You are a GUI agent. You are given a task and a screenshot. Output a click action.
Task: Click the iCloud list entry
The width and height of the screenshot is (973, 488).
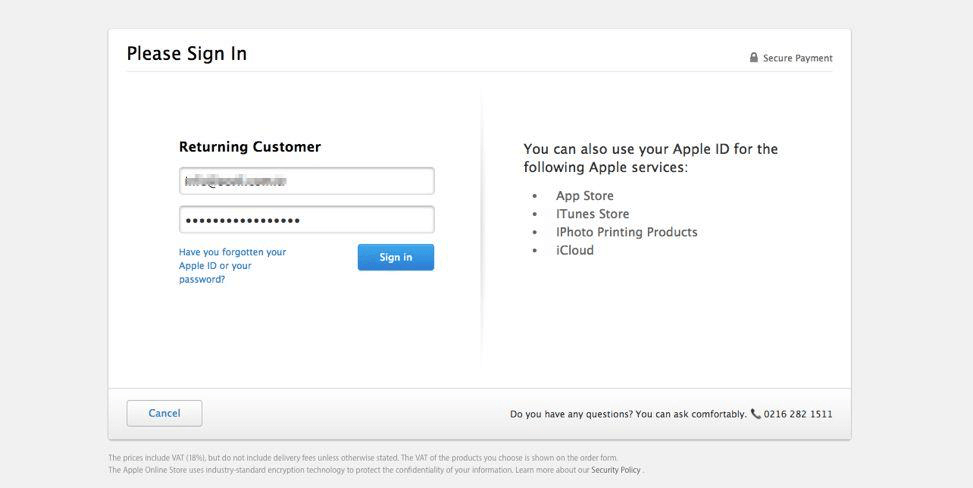(574, 250)
